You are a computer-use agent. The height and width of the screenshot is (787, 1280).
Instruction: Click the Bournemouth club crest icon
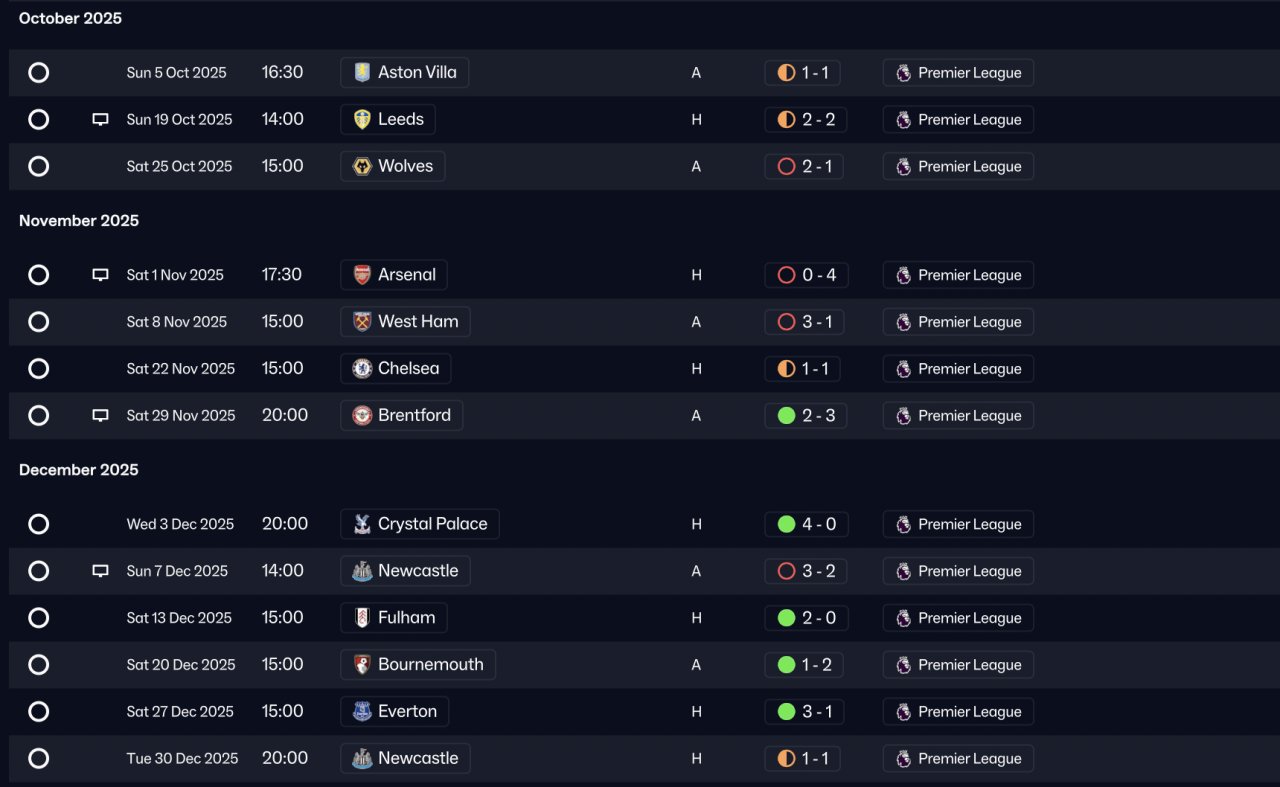362,665
